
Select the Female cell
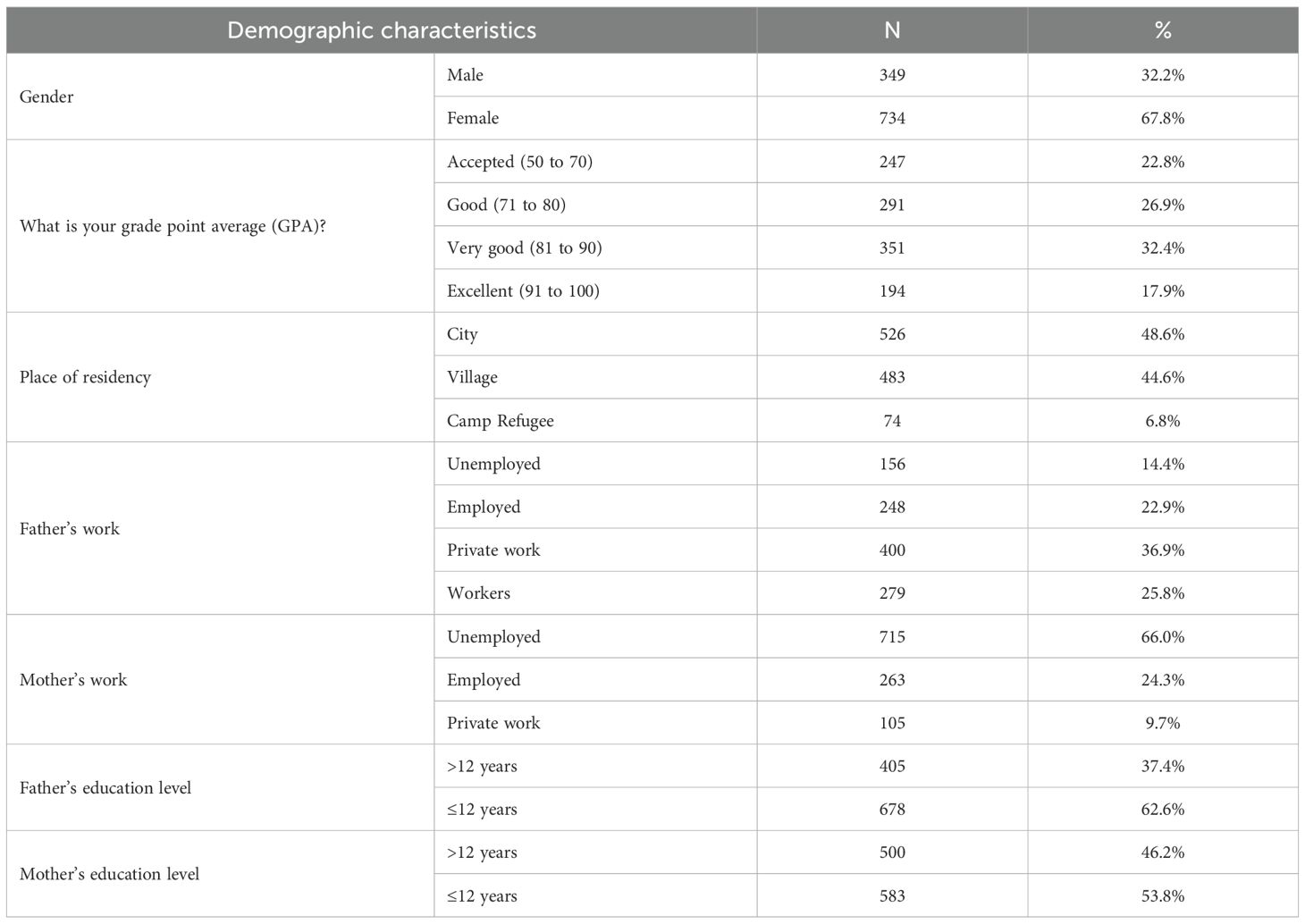473,118
